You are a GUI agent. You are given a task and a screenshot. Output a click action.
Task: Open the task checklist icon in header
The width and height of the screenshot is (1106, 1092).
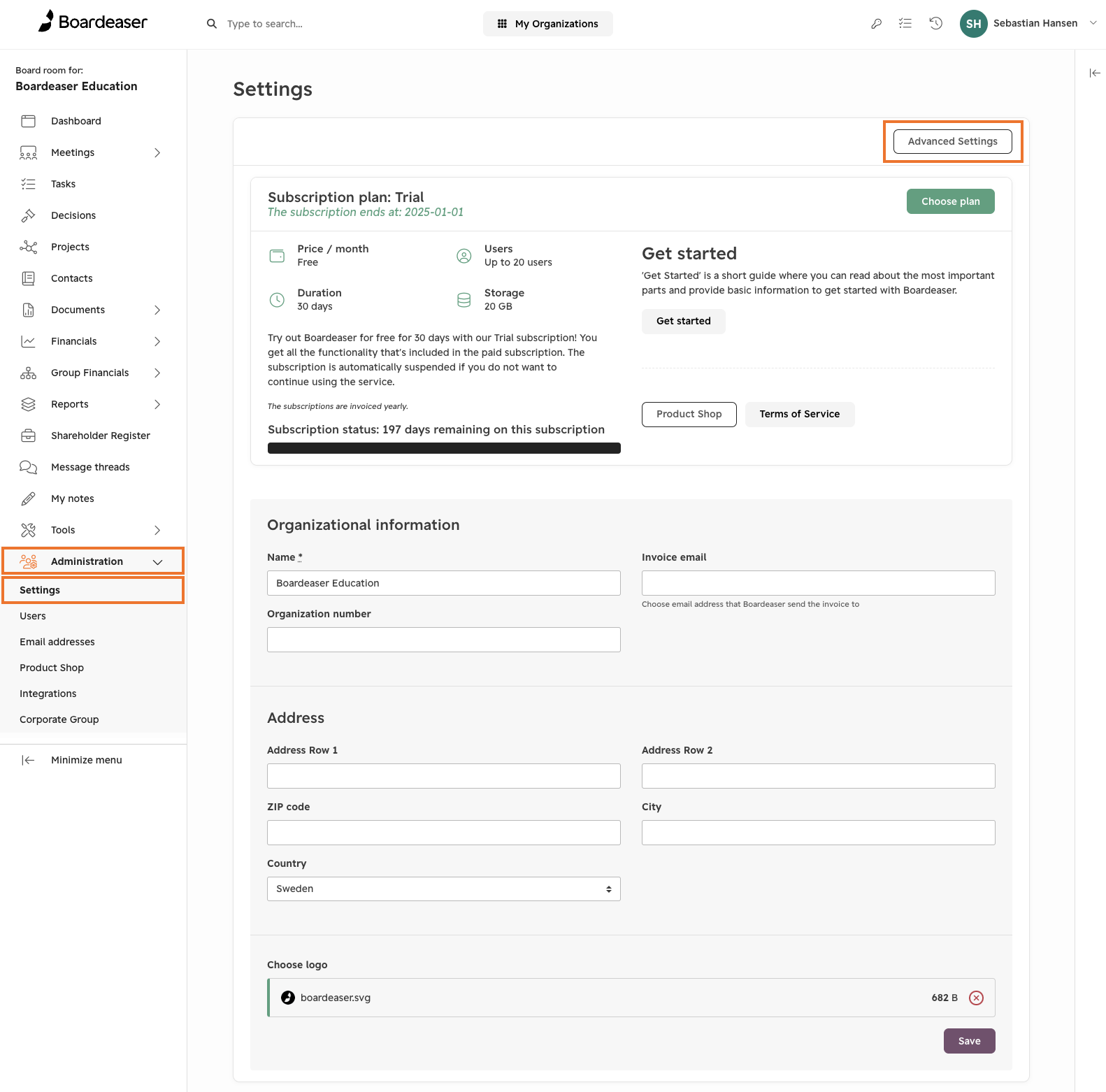tap(905, 24)
